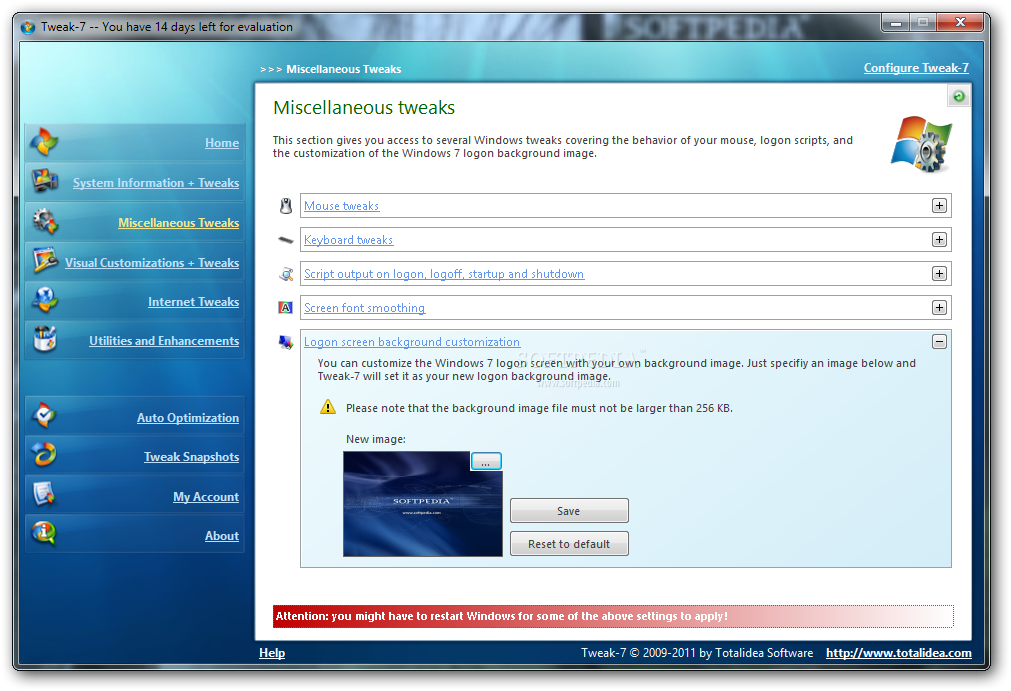Click the logon background image preview

[422, 503]
